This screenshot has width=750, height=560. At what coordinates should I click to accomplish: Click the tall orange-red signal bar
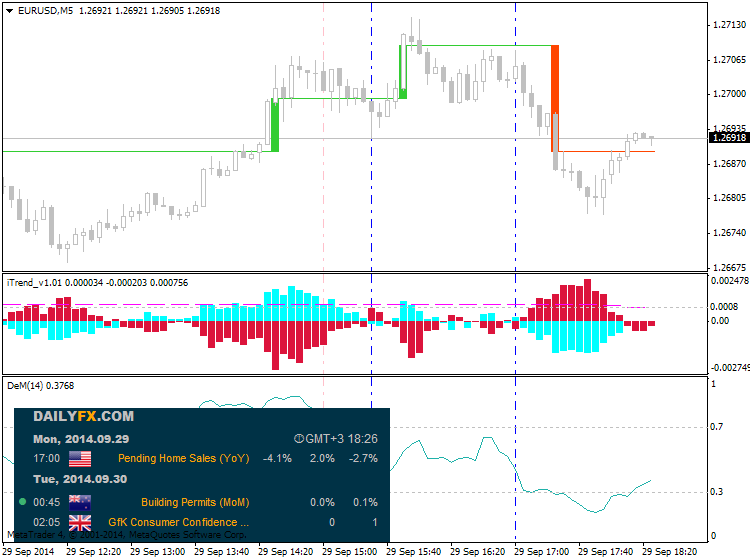point(555,98)
